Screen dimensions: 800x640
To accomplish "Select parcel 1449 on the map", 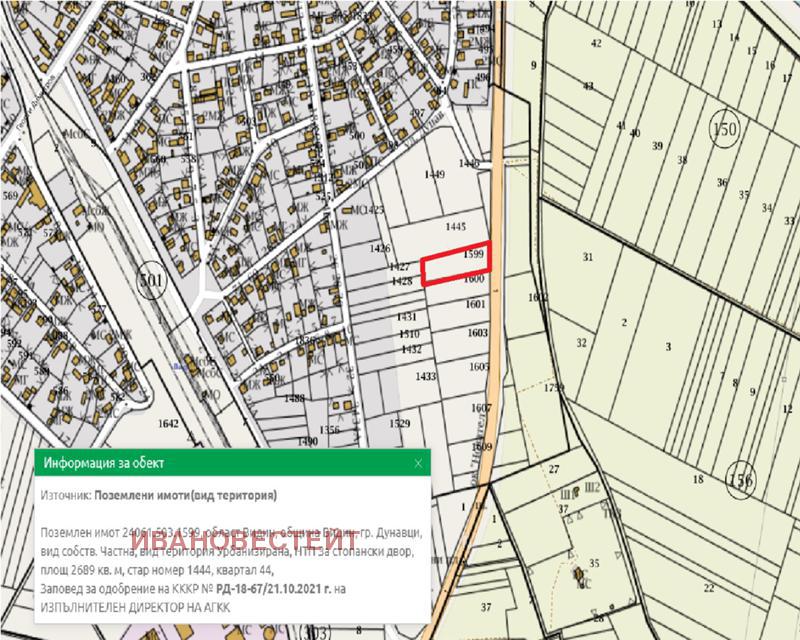I will 433,175.
